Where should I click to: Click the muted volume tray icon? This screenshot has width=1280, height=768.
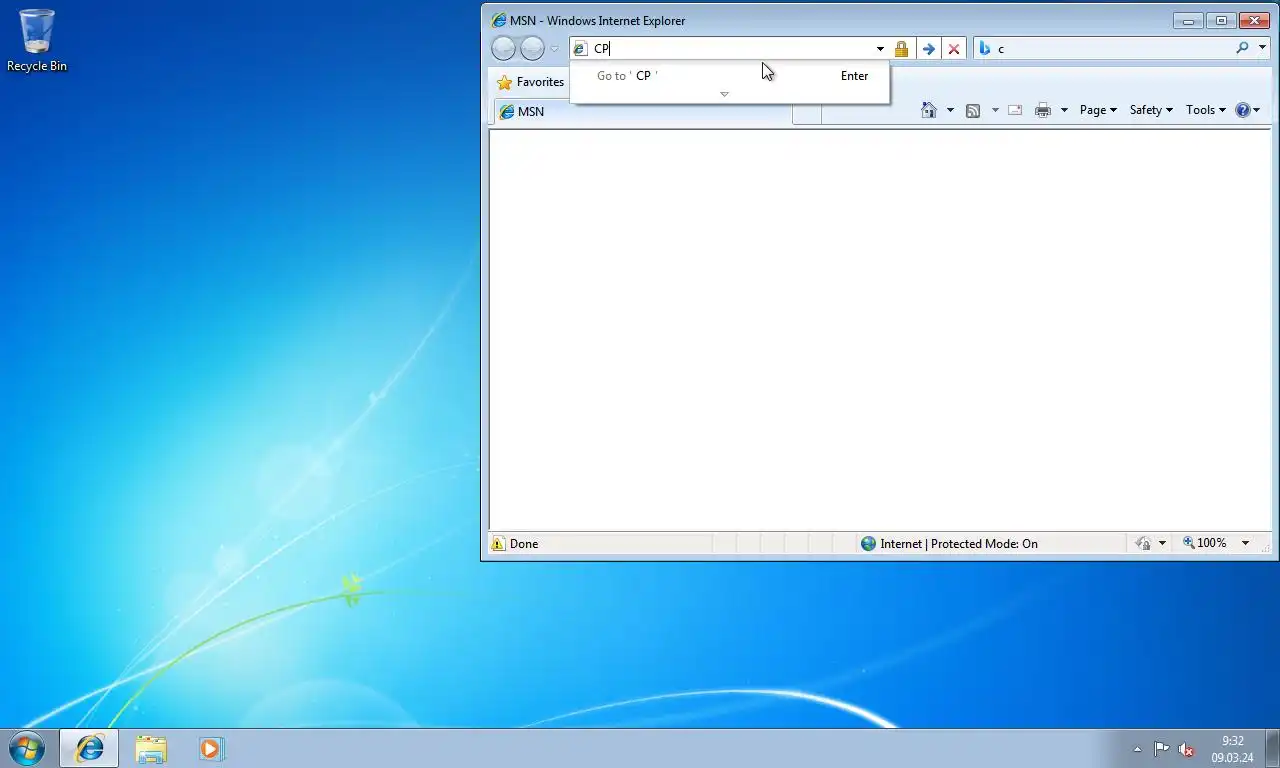tap(1186, 749)
